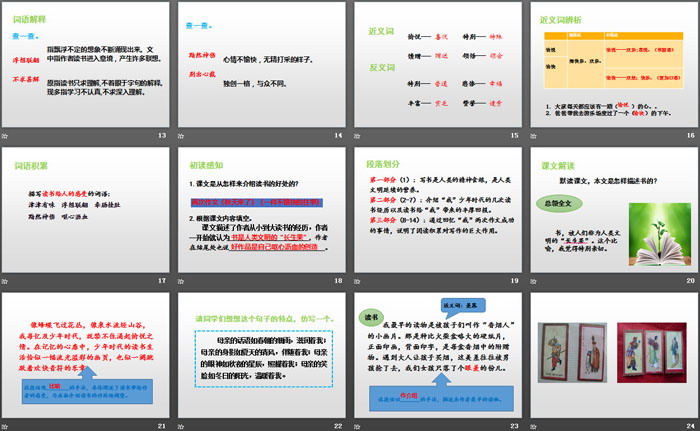Select slide 23 thumbnail with 读书 bubble
The height and width of the screenshot is (431, 700).
coord(438,356)
